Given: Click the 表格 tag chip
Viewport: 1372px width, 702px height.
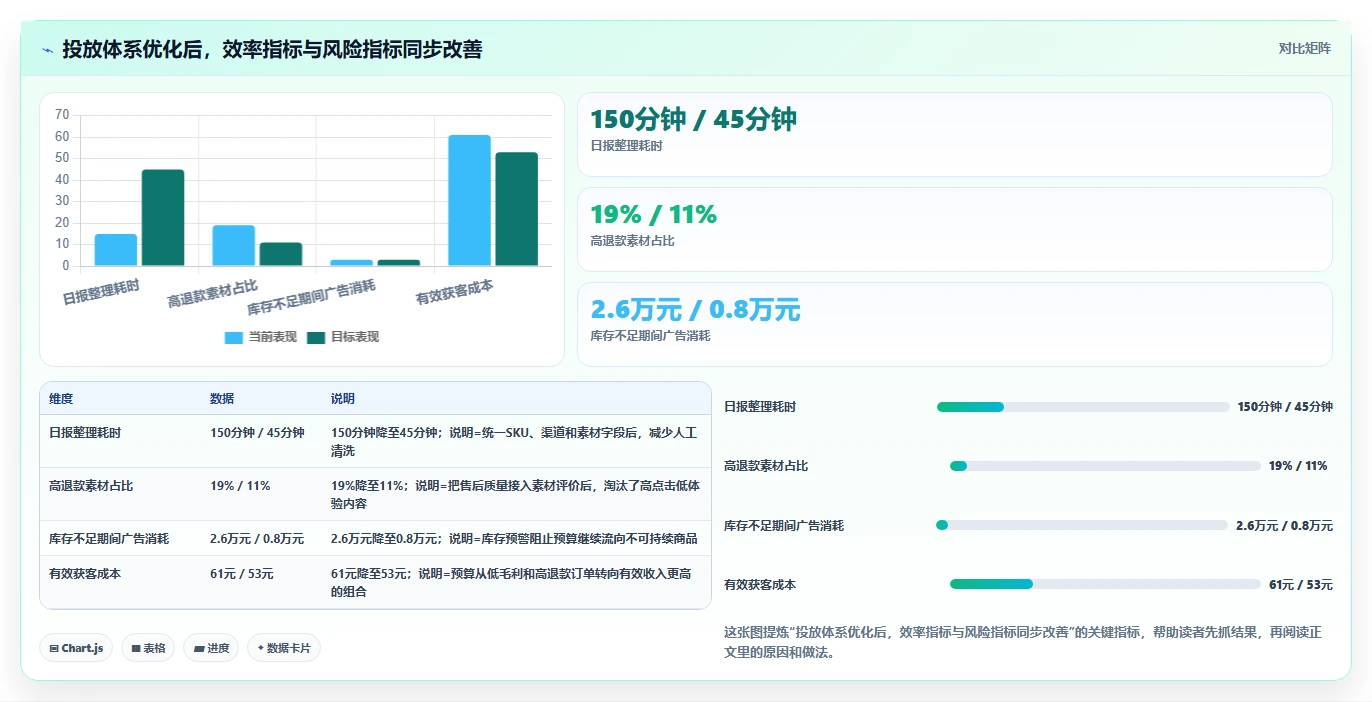Looking at the screenshot, I should (x=148, y=648).
